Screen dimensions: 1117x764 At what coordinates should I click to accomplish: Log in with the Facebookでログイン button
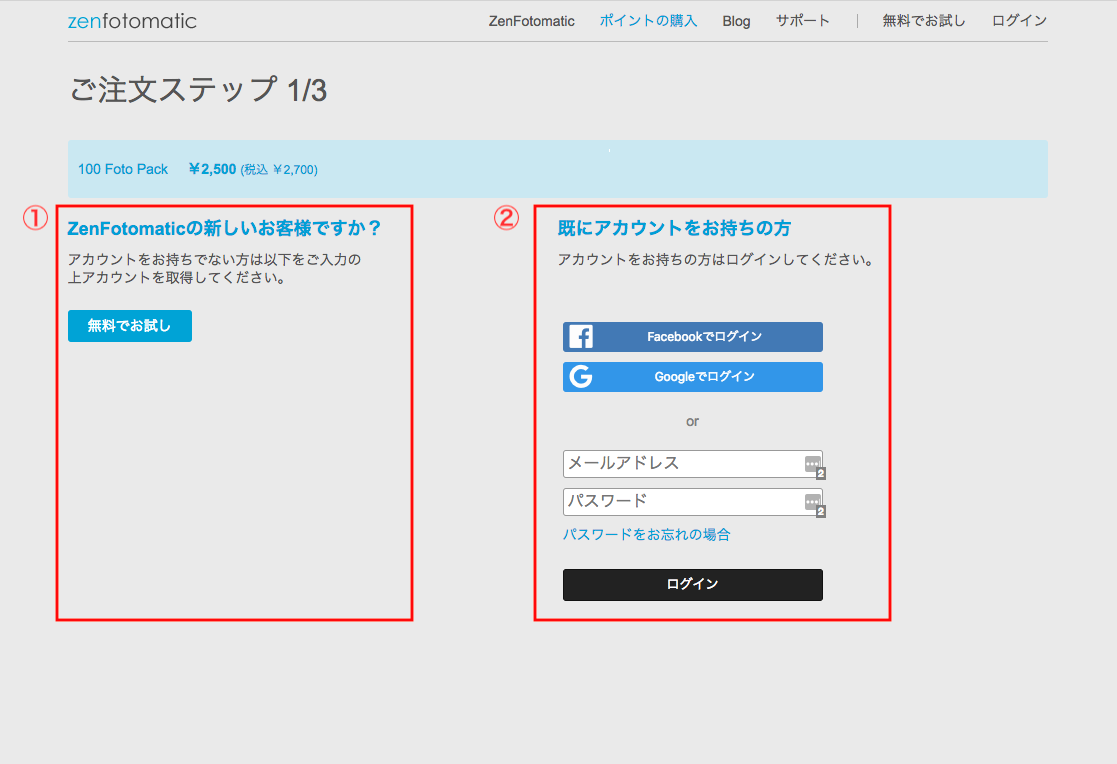tap(692, 336)
